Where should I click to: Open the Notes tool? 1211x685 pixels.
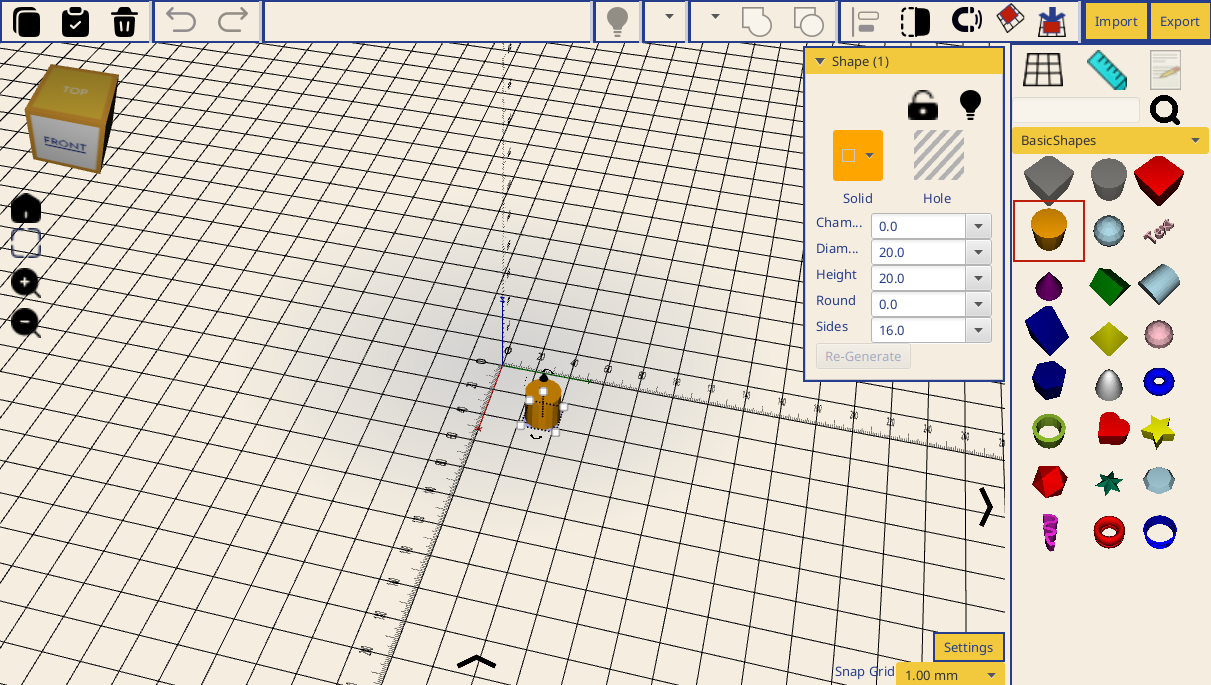point(1165,70)
